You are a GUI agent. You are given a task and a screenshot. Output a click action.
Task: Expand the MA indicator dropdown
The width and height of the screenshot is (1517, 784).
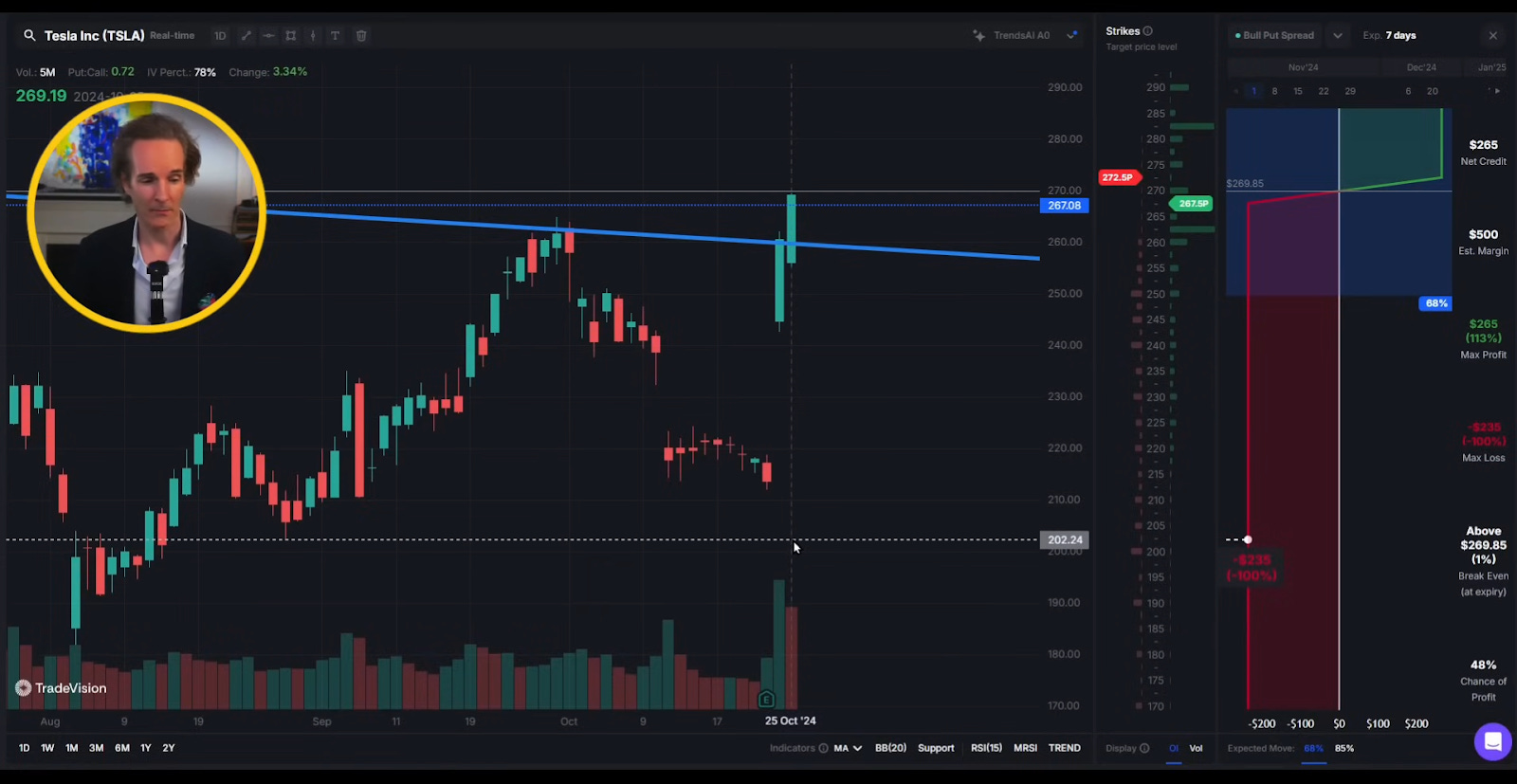848,748
